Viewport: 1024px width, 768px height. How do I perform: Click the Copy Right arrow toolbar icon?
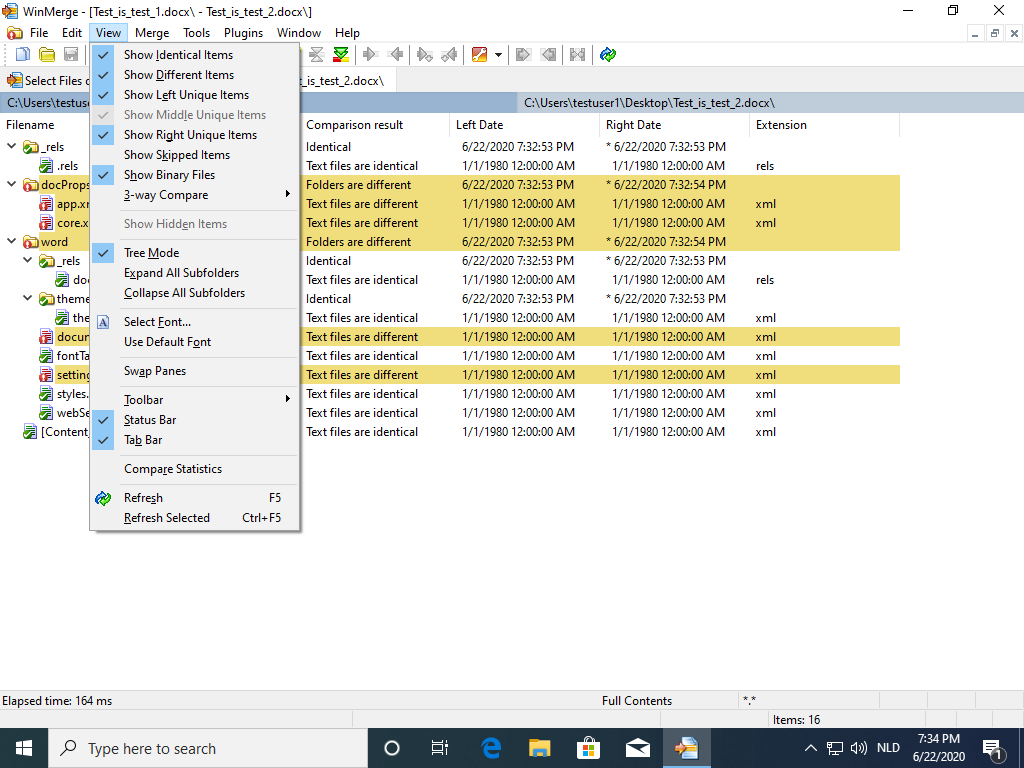click(370, 55)
